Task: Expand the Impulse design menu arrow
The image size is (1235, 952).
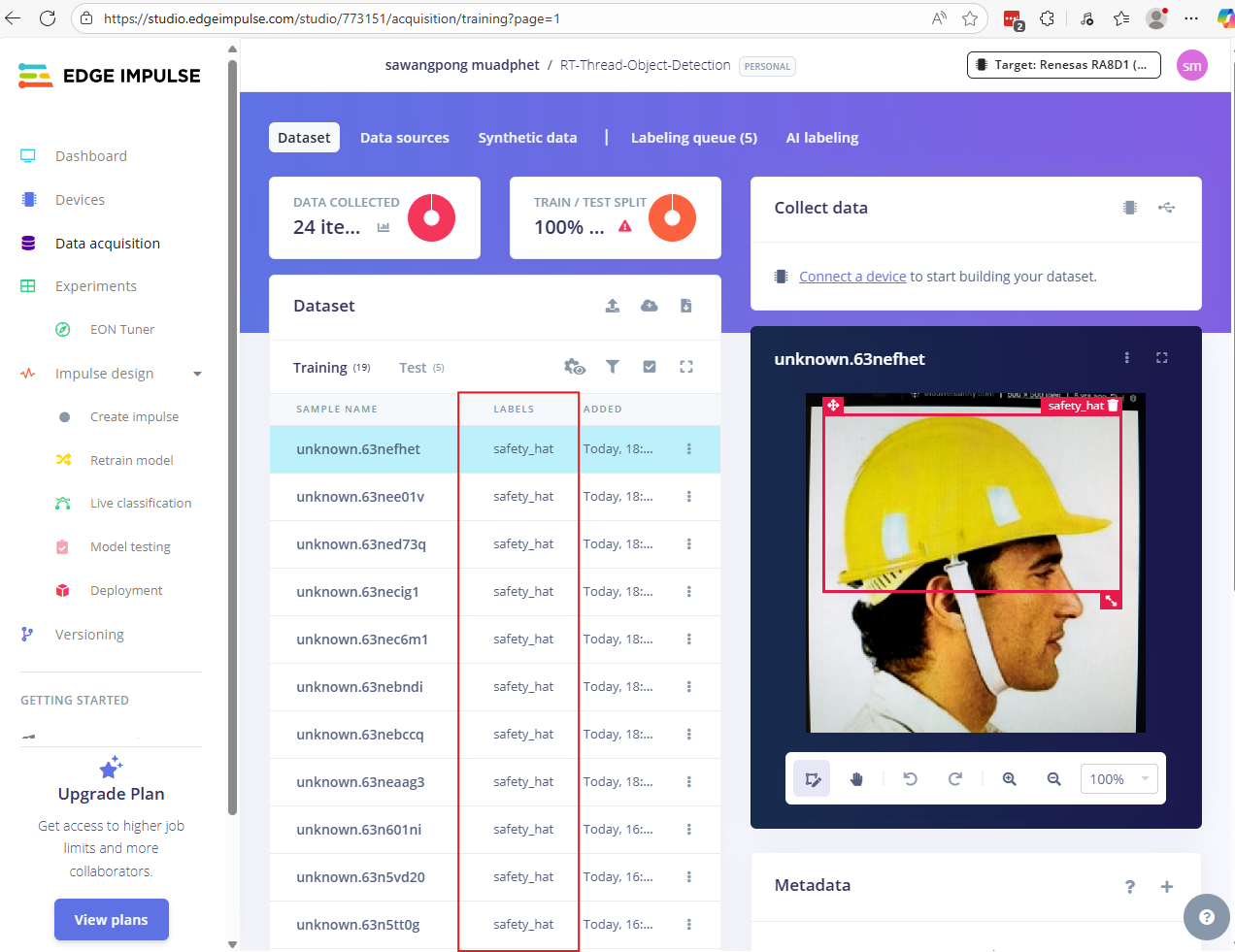Action: click(x=197, y=374)
